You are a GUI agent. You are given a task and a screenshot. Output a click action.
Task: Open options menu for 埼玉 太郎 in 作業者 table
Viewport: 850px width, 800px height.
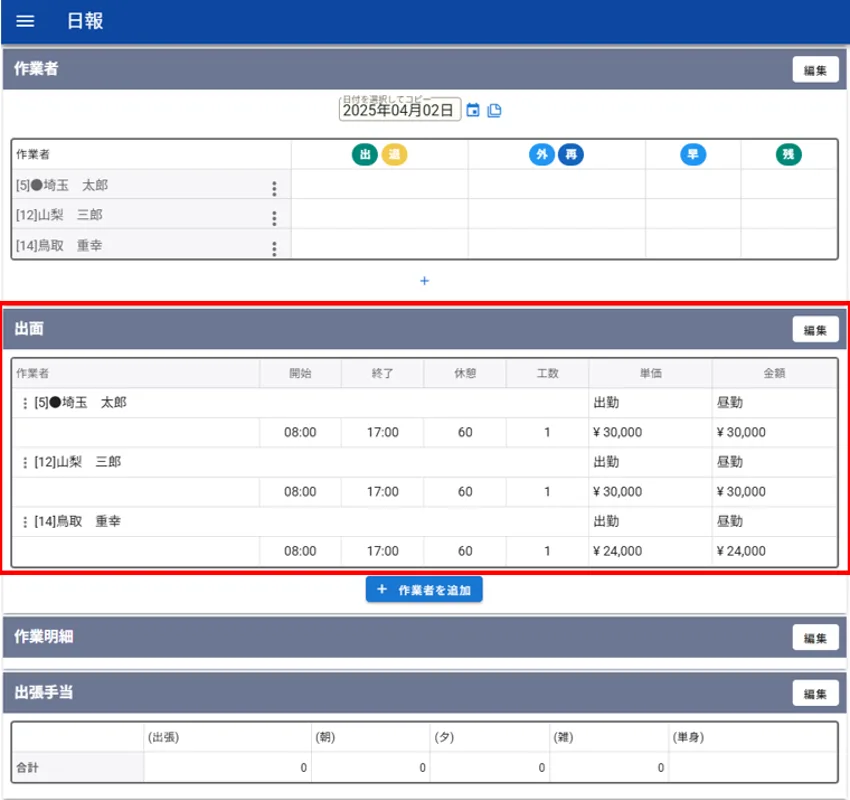pos(274,189)
